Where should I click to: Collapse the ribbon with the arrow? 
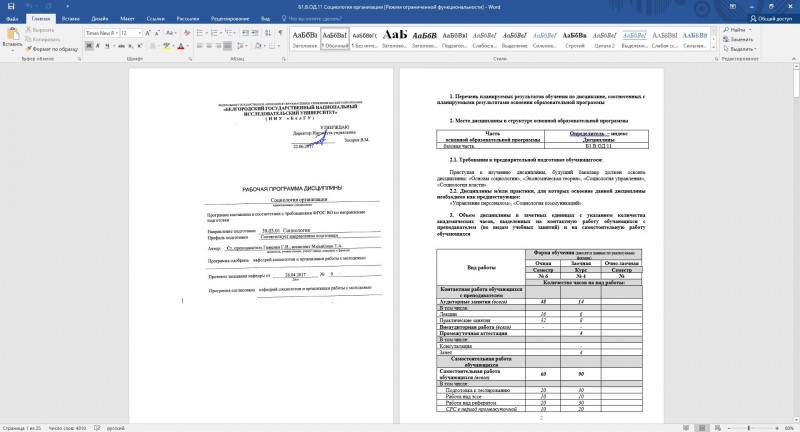[794, 59]
